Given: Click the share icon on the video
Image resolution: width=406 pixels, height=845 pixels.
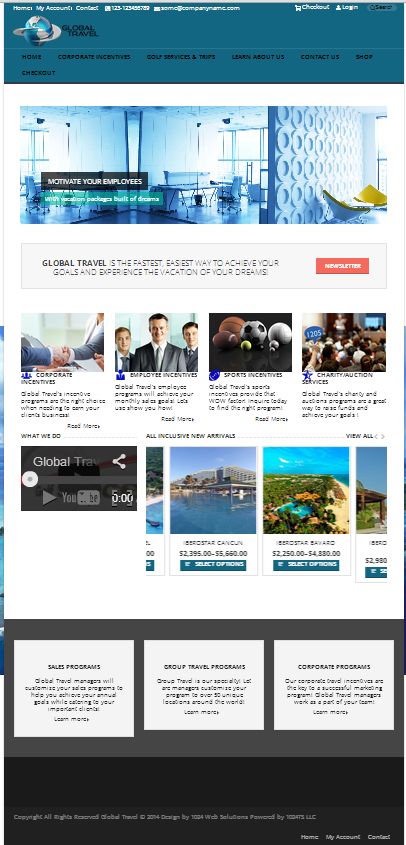Looking at the screenshot, I should [119, 461].
